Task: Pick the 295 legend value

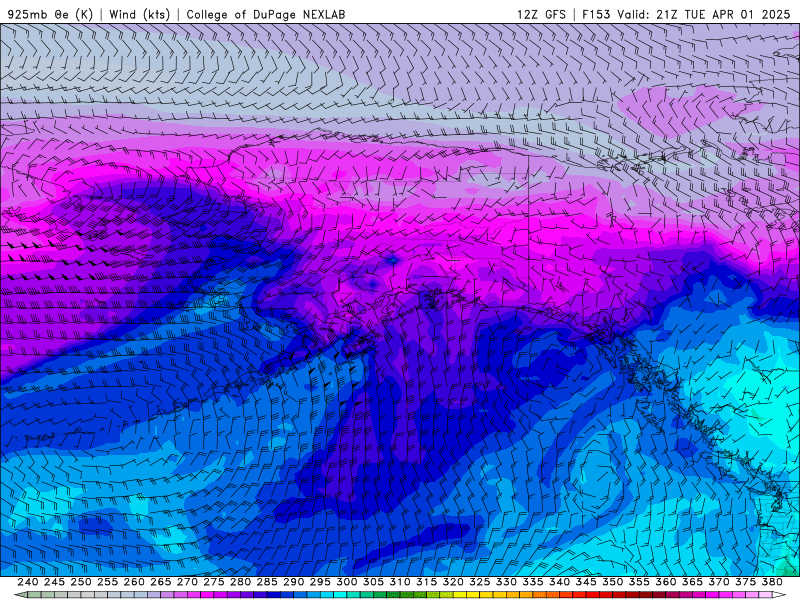Action: [320, 582]
